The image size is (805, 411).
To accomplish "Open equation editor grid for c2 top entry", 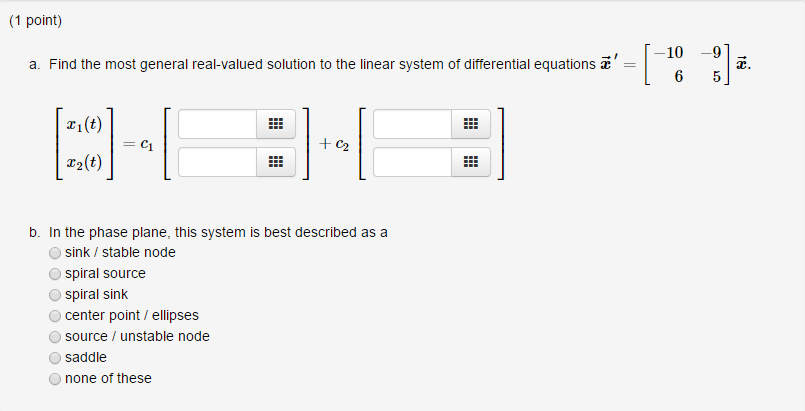I will pos(471,124).
